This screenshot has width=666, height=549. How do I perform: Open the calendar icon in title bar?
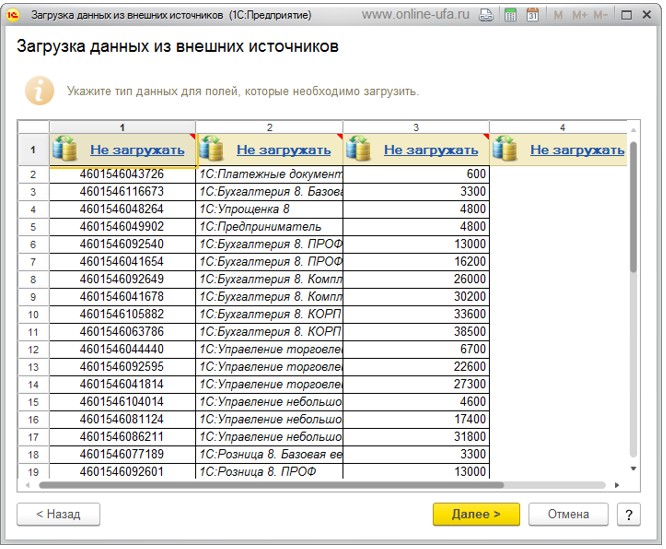pos(532,16)
